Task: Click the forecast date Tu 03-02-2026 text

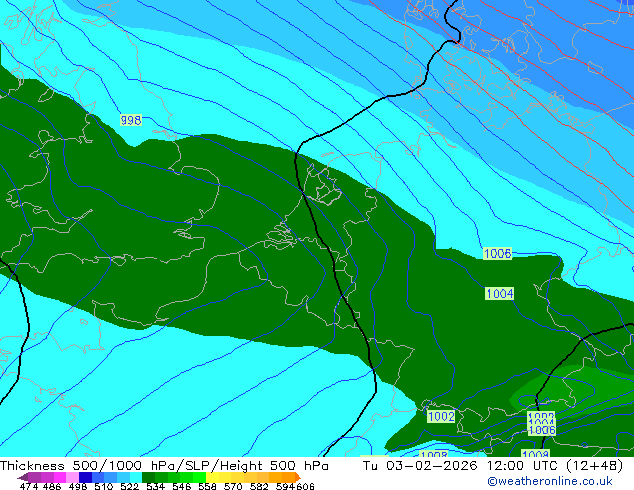Action: tap(420, 466)
